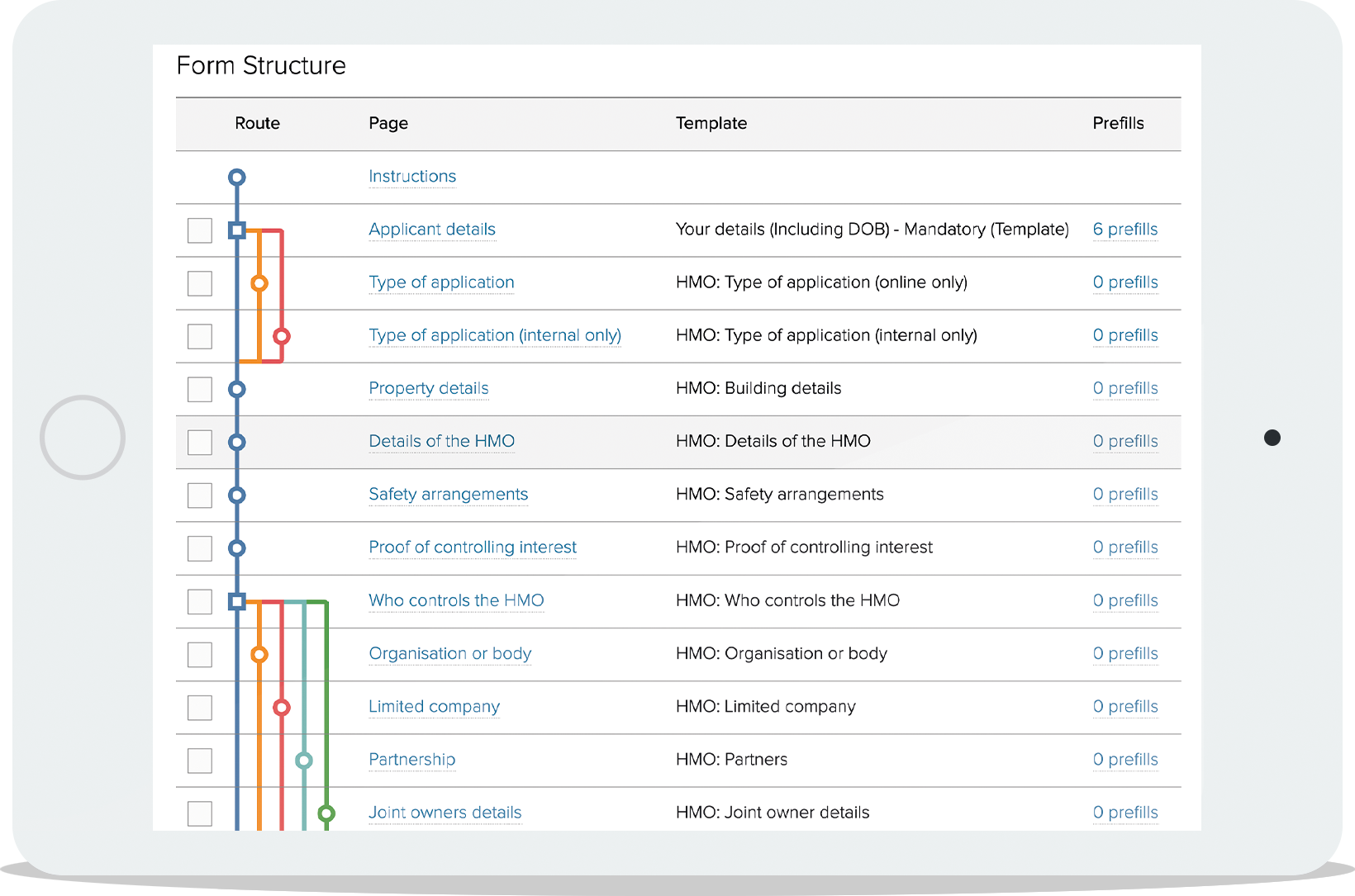1355x896 pixels.
Task: Tick the Safety arrangements checkbox
Action: pyautogui.click(x=200, y=495)
